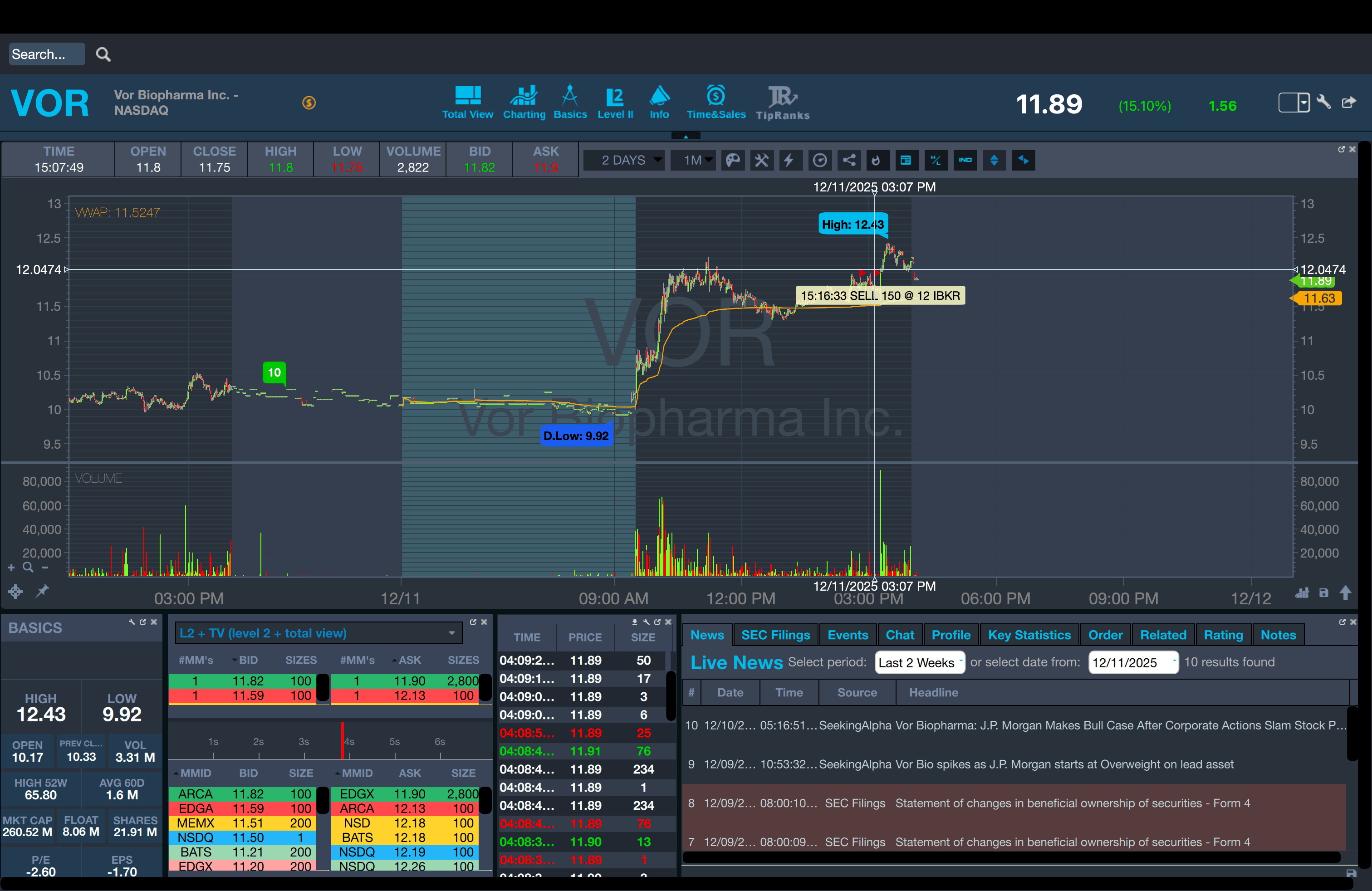
Task: Expand the 2 DAYS range dropdown
Action: 624,160
